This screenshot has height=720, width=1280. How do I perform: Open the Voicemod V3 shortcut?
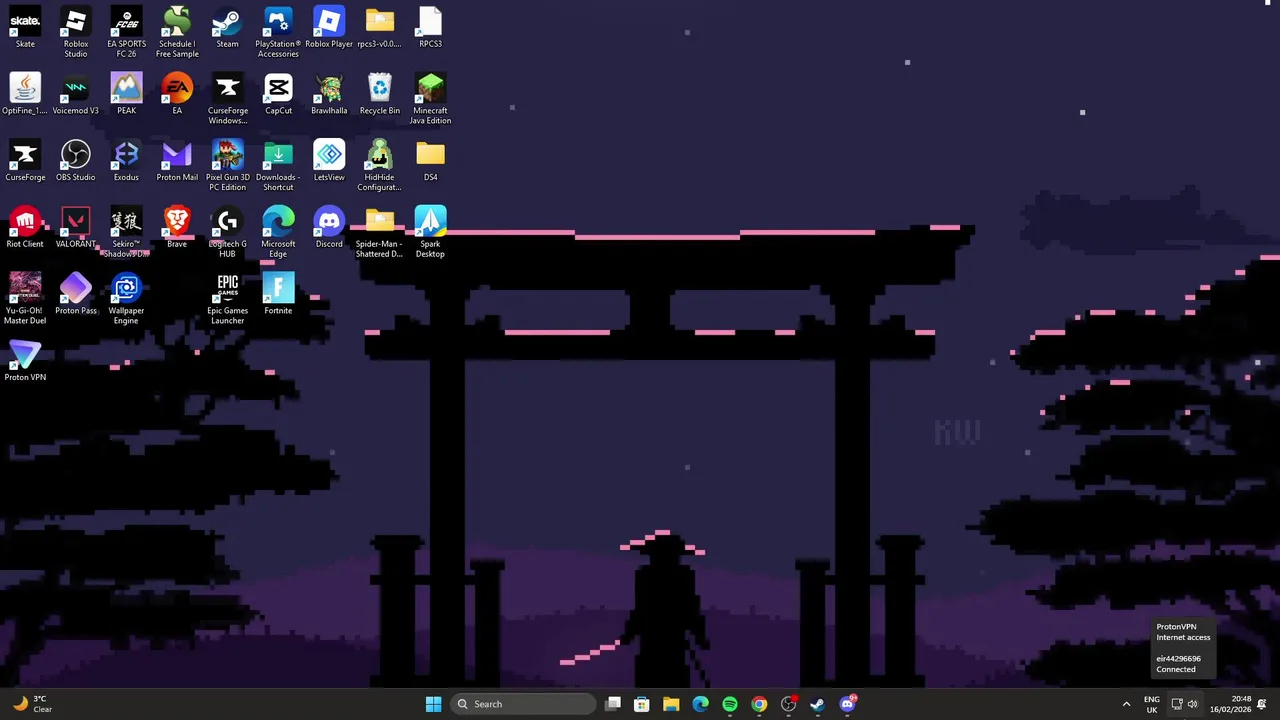tap(76, 94)
